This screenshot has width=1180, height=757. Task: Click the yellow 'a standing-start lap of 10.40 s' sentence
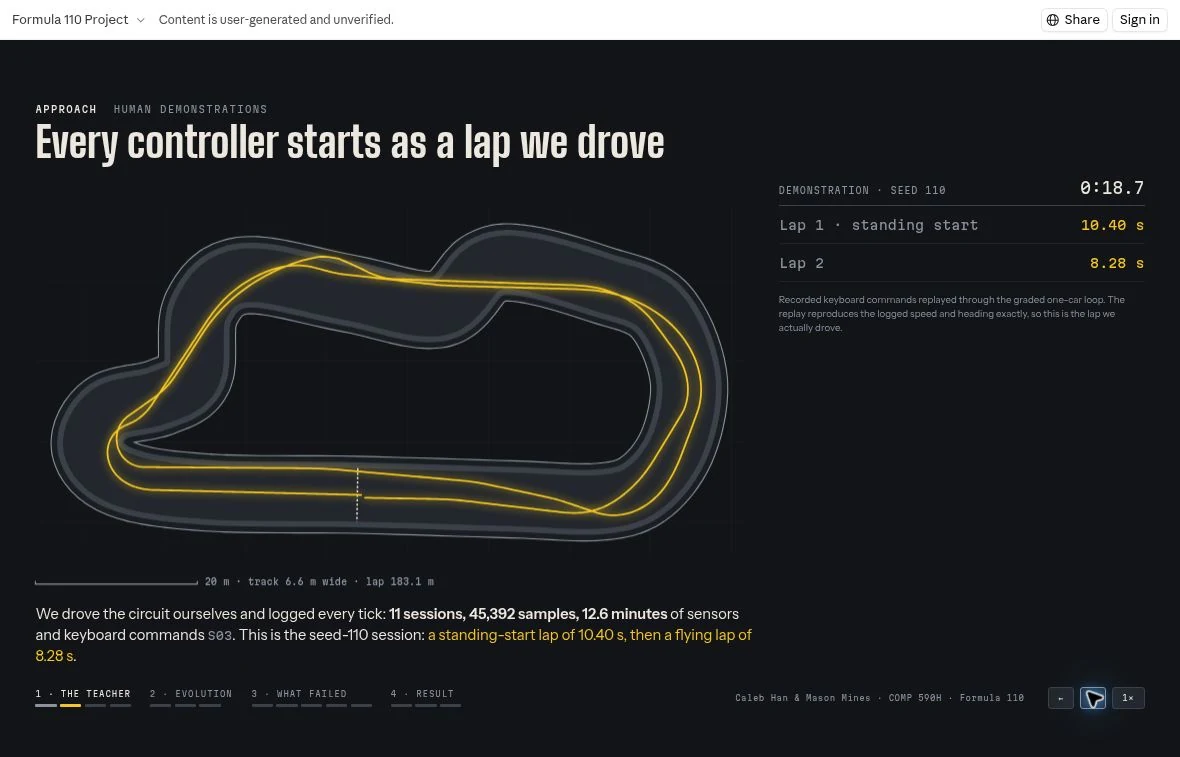click(x=527, y=635)
